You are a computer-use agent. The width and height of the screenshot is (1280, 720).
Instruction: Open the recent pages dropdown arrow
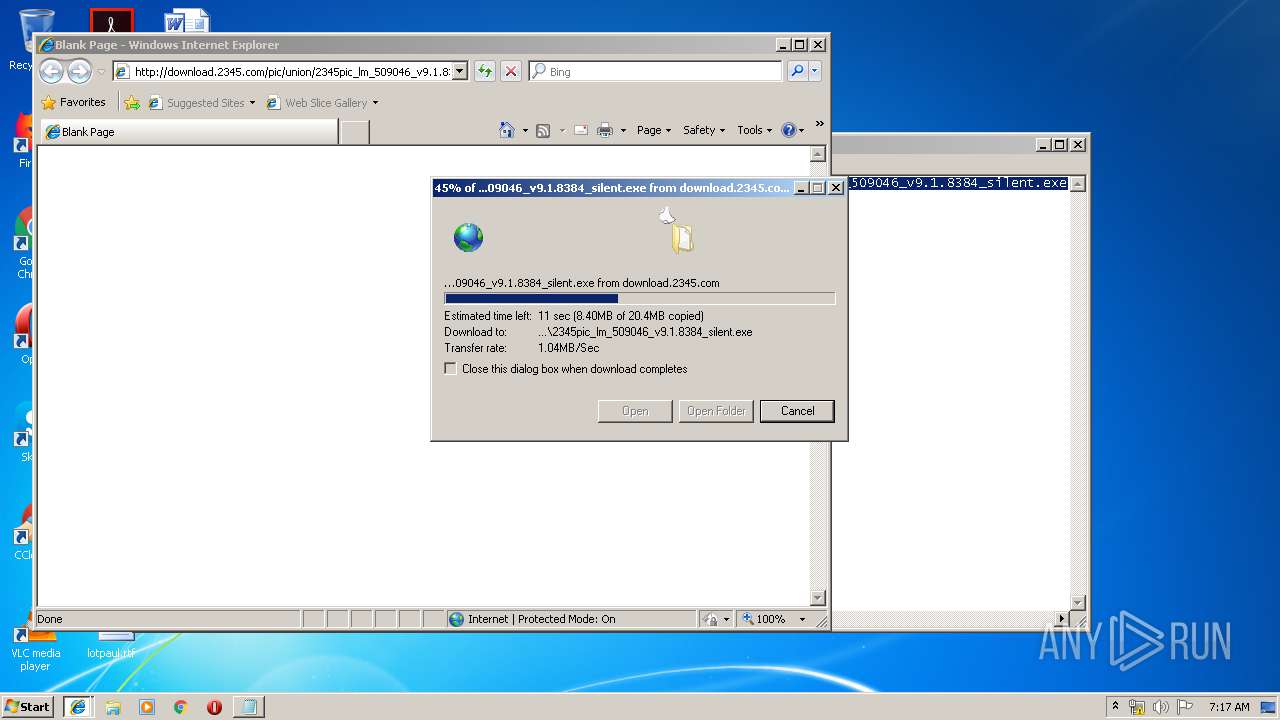101,72
